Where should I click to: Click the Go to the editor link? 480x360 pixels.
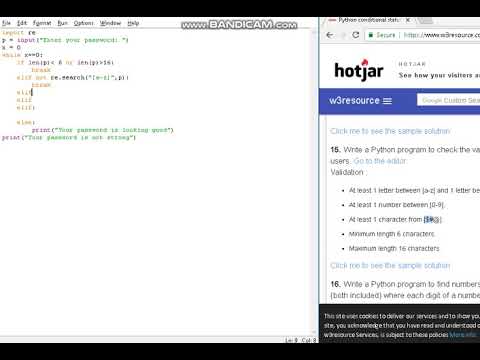coord(380,161)
